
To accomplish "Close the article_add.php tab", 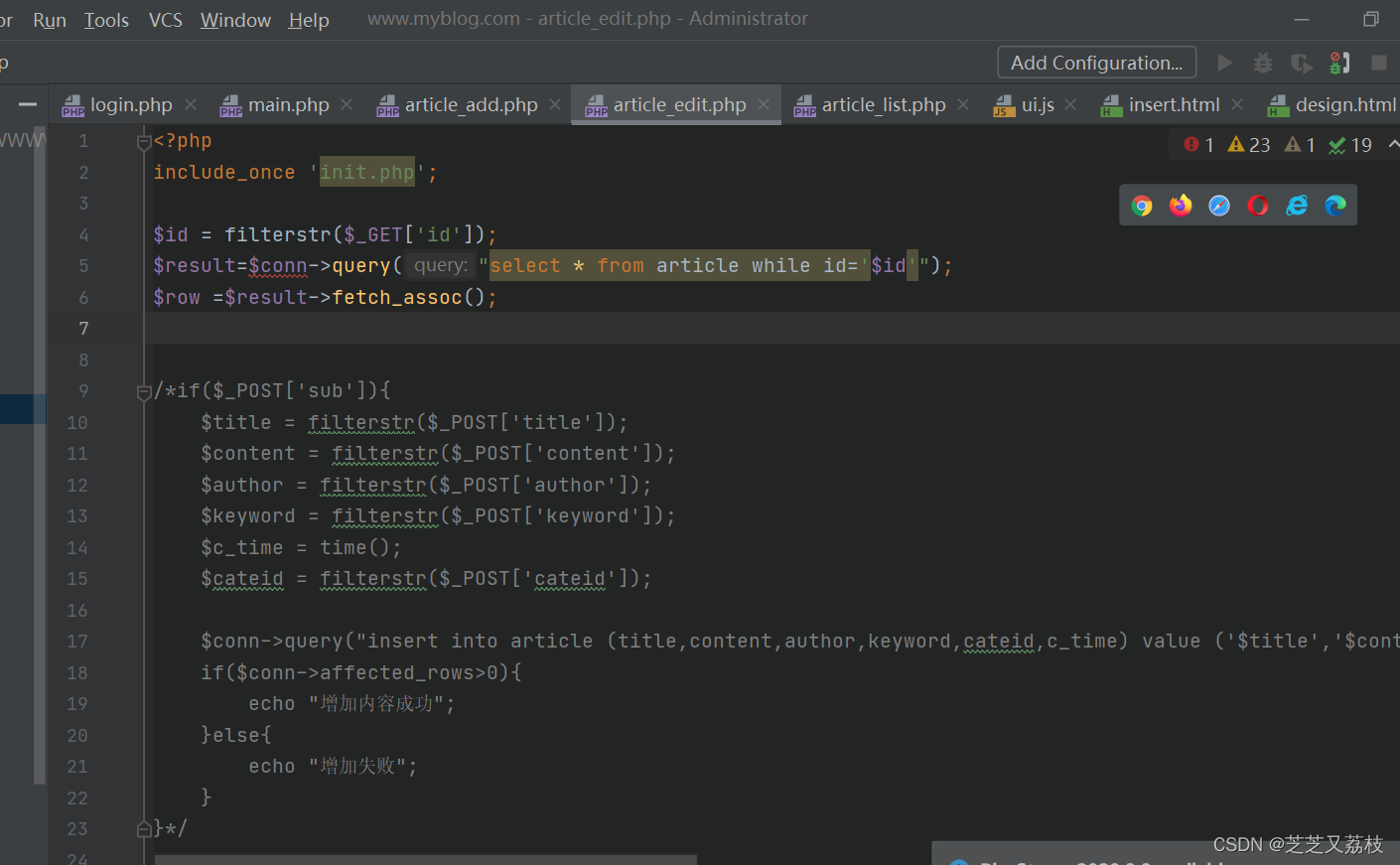I will (x=555, y=104).
